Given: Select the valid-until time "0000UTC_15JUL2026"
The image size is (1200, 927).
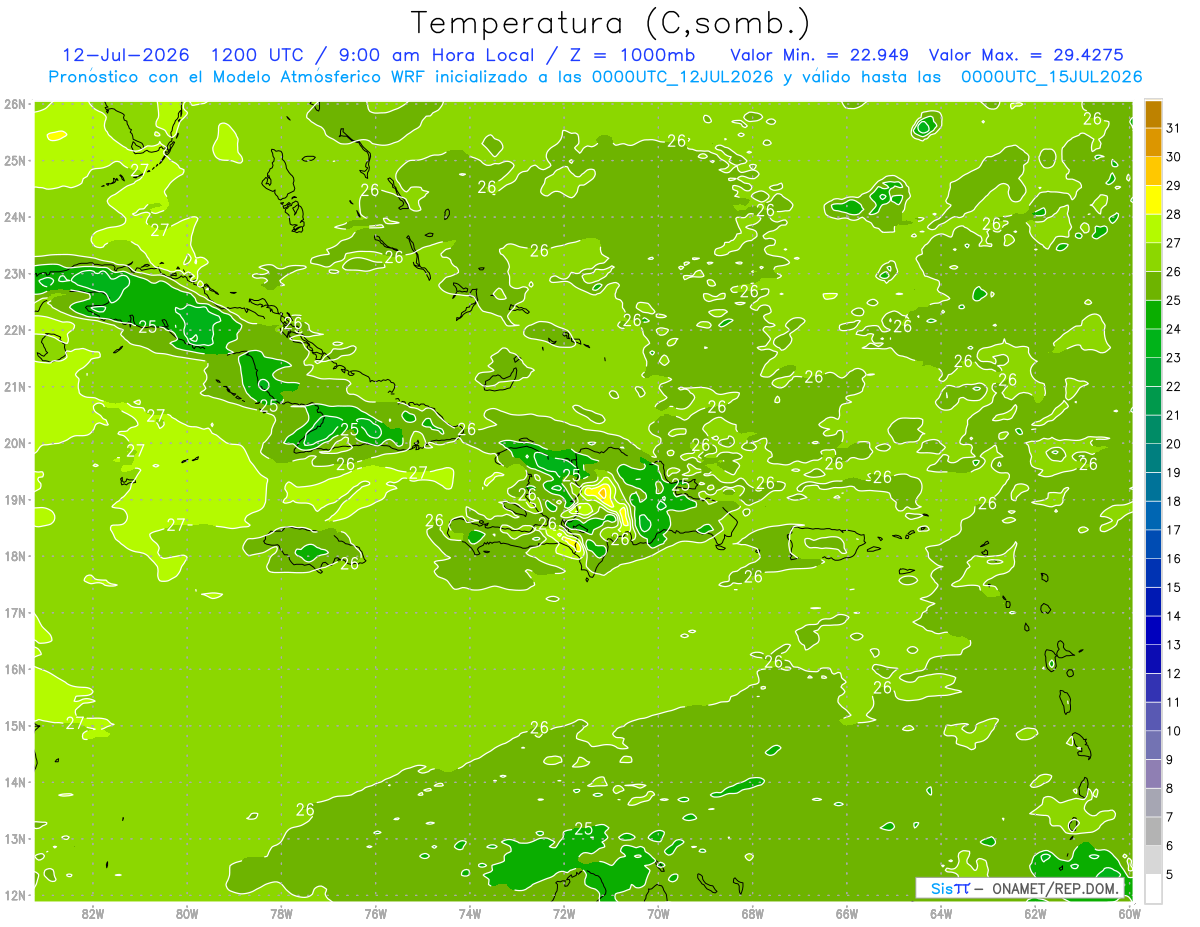Looking at the screenshot, I should click(1051, 77).
